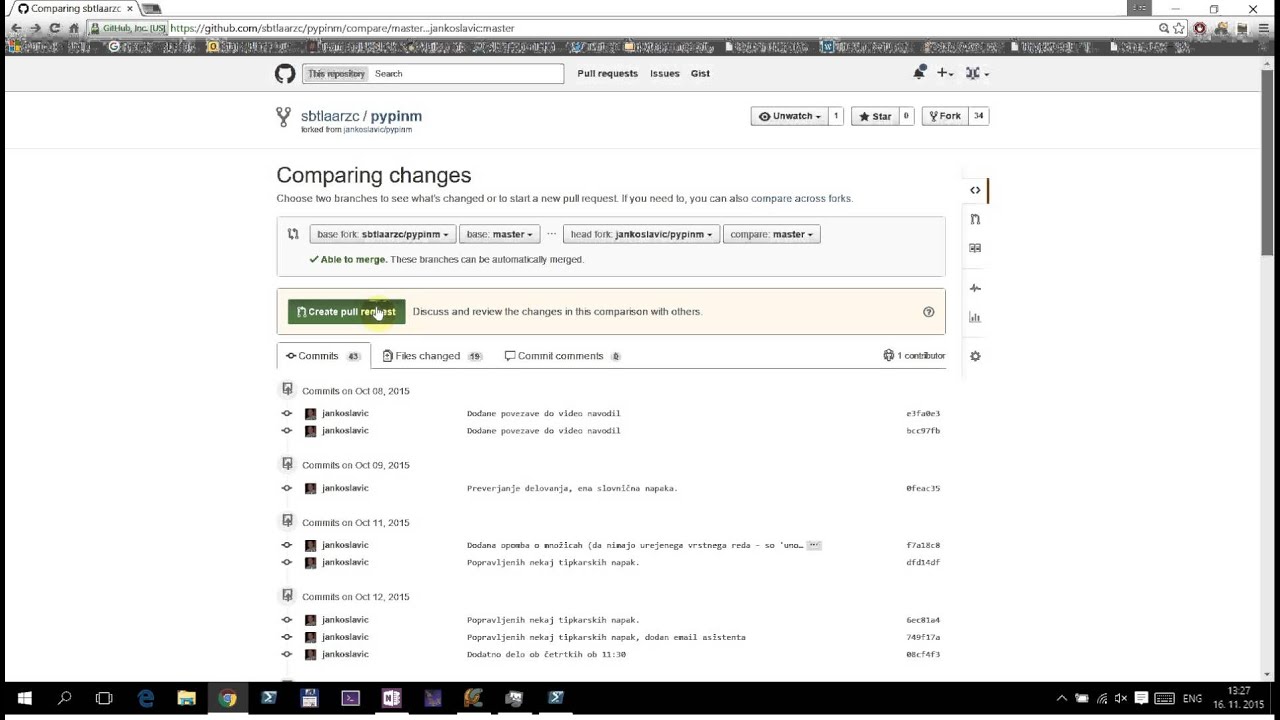1280x720 pixels.
Task: Click jankoslavic avatar in the 0feac35 commit row
Action: [x=310, y=489]
